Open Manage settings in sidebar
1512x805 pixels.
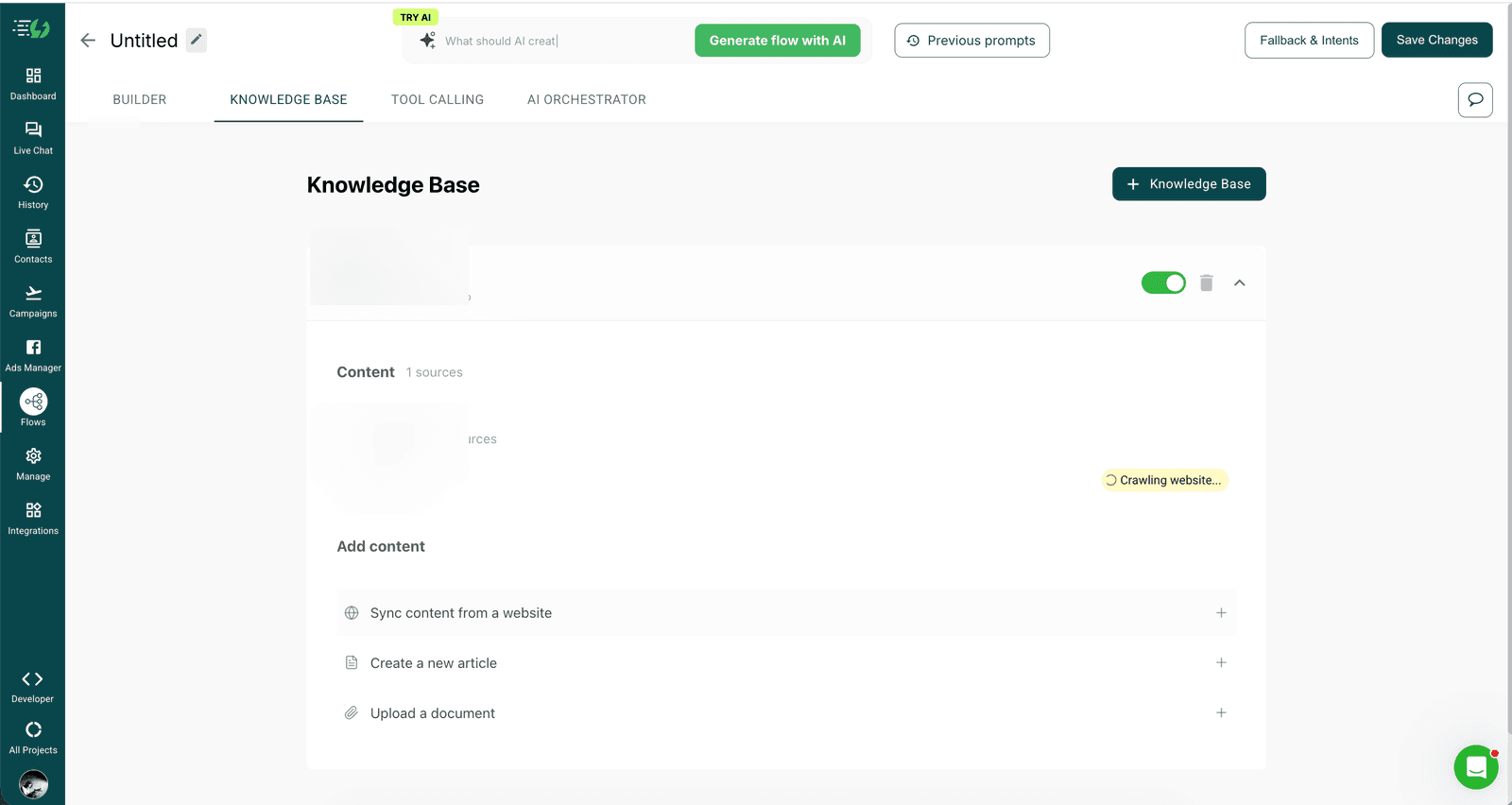pos(33,464)
